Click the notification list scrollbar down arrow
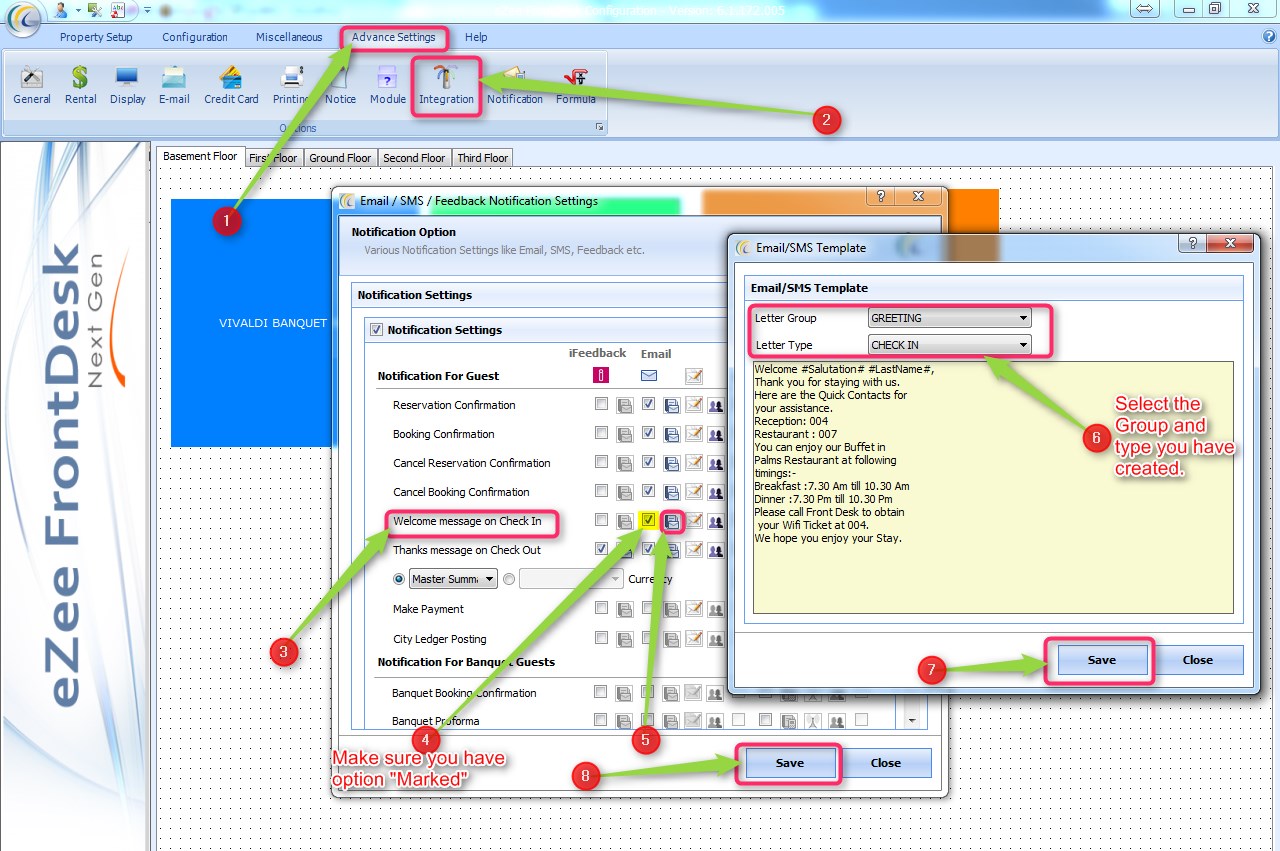1280x851 pixels. pos(911,720)
